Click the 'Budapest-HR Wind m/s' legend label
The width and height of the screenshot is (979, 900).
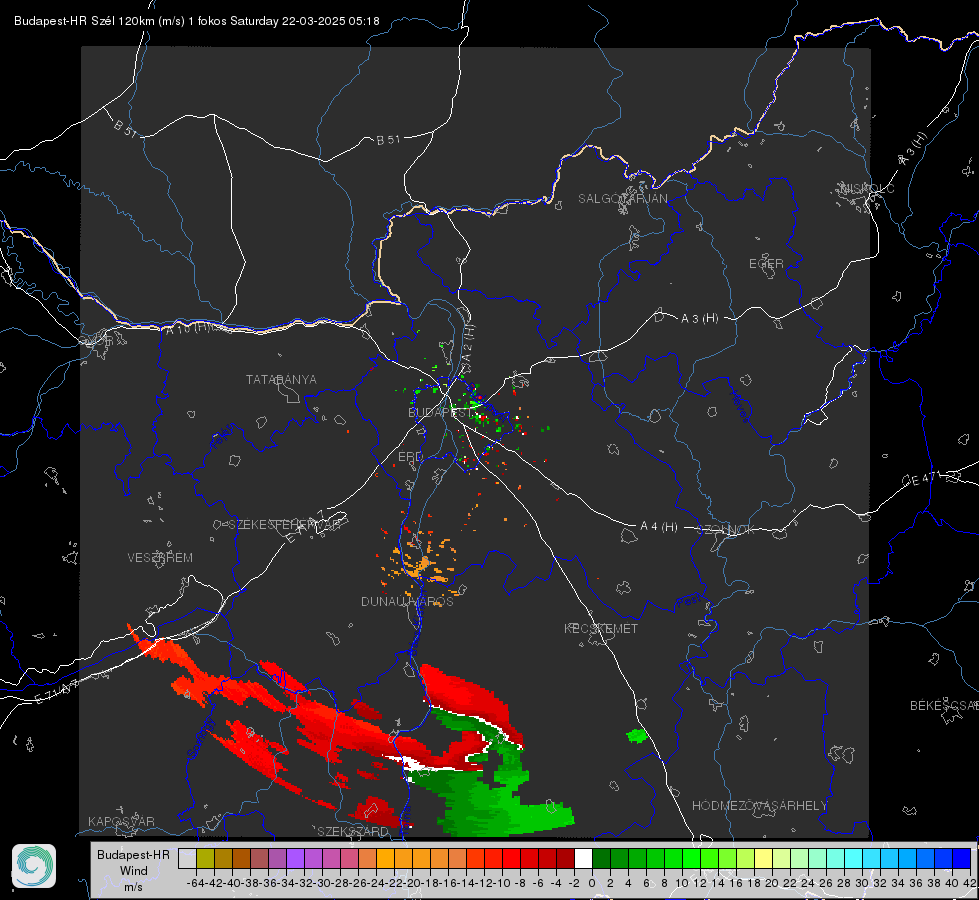133,870
